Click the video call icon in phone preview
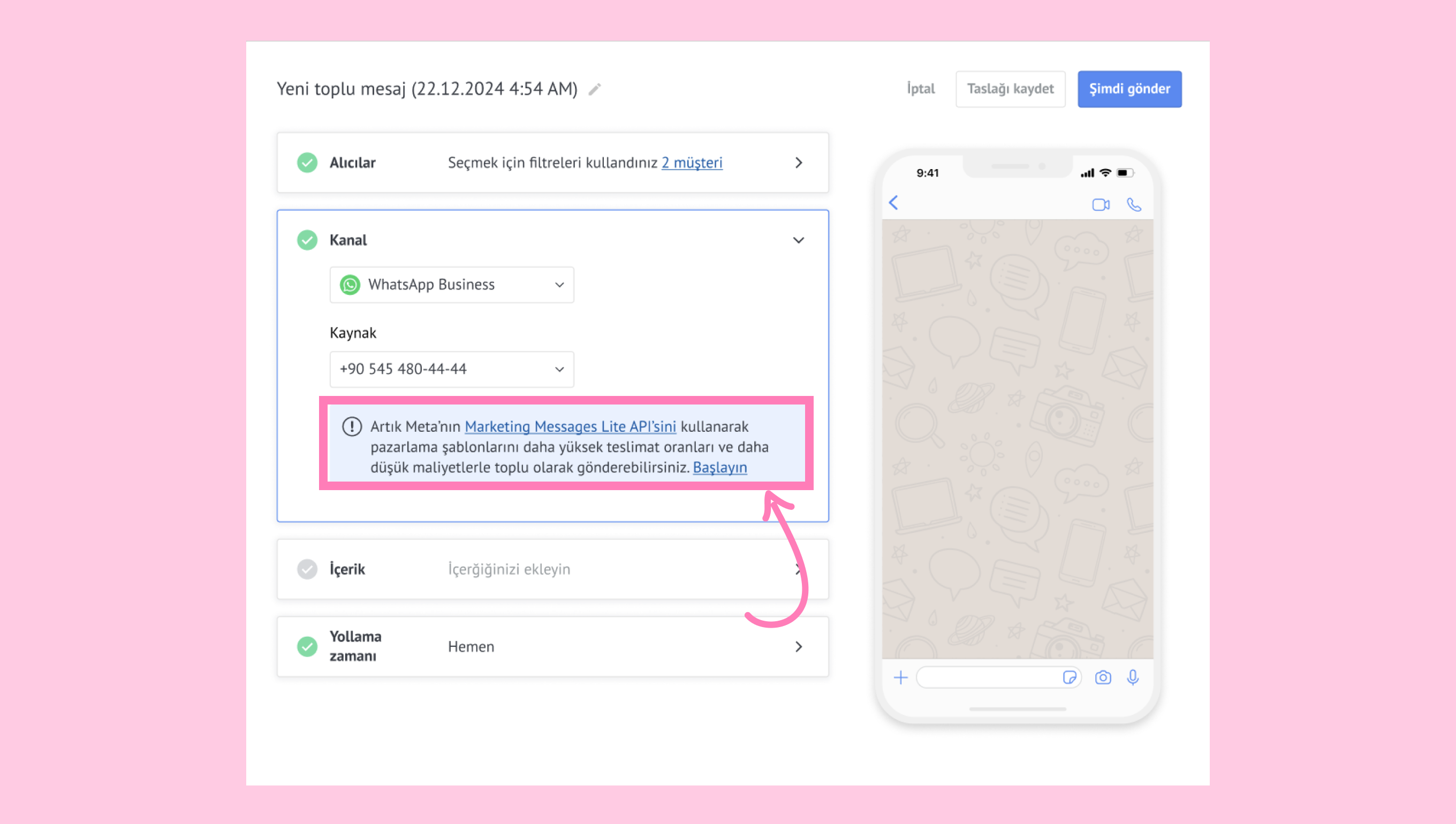Screen dimensions: 1456x824 tap(1101, 204)
